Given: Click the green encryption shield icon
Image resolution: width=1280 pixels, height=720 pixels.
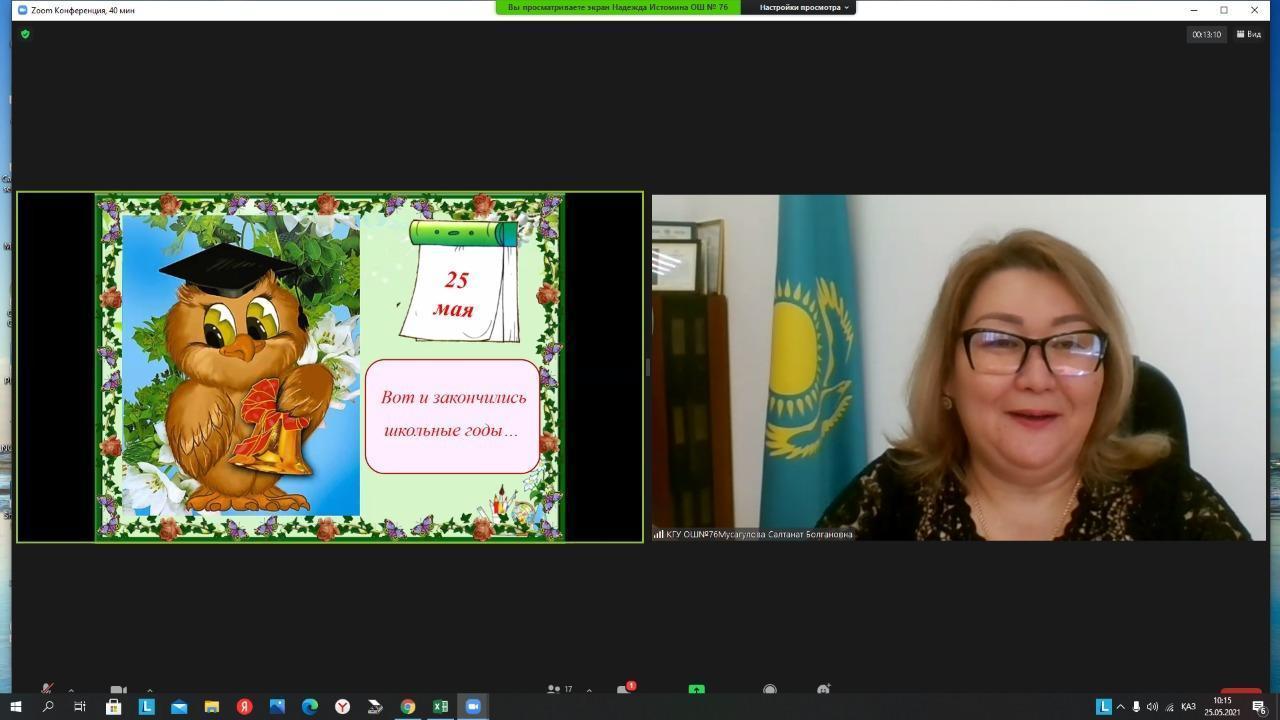Looking at the screenshot, I should click(25, 34).
